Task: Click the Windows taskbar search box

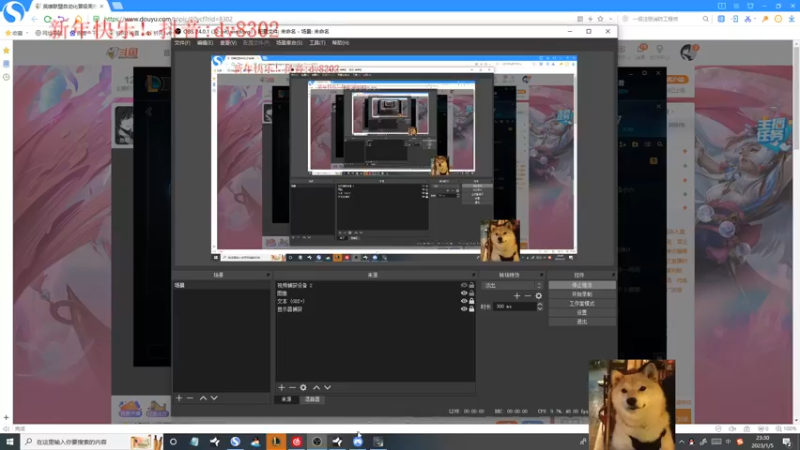Action: pos(94,441)
